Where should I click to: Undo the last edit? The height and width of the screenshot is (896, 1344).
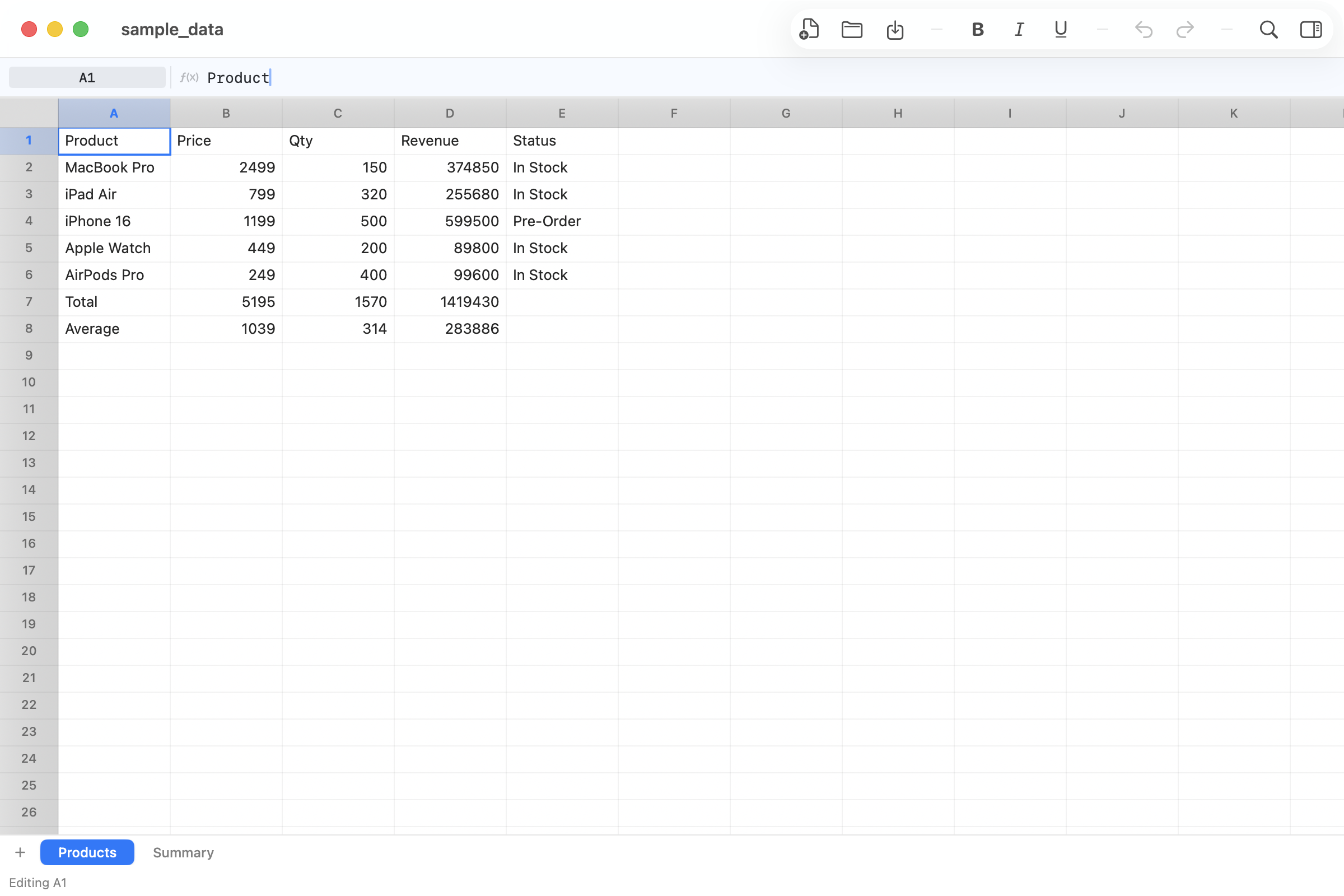[x=1144, y=29]
